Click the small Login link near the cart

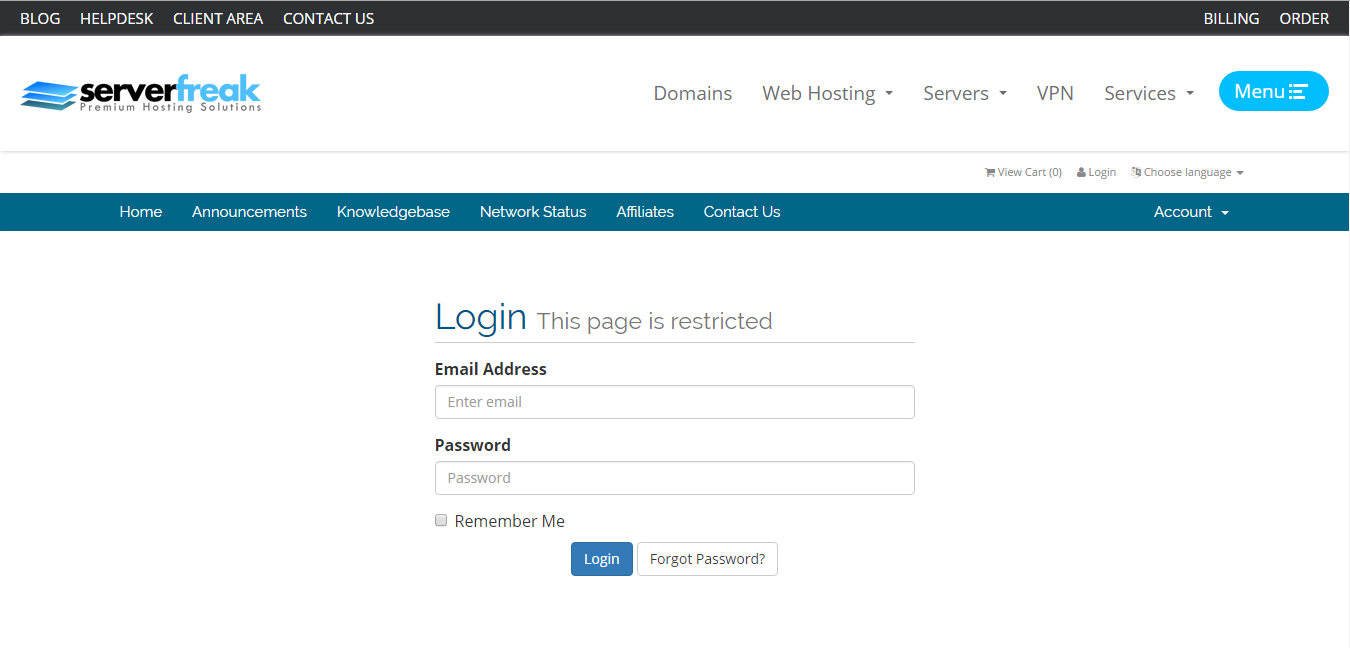[1096, 172]
